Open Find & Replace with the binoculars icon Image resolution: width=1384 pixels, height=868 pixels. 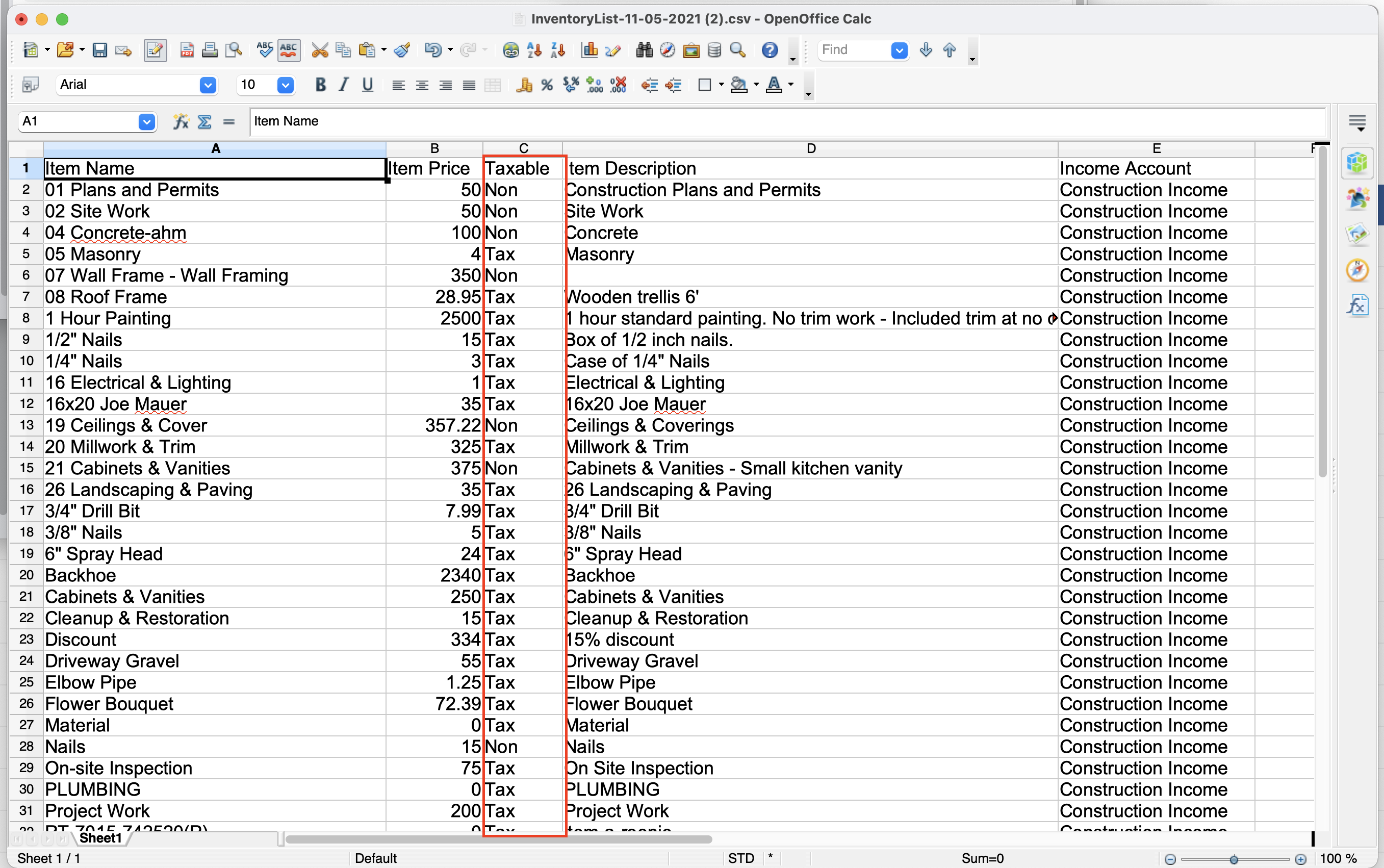pos(645,50)
